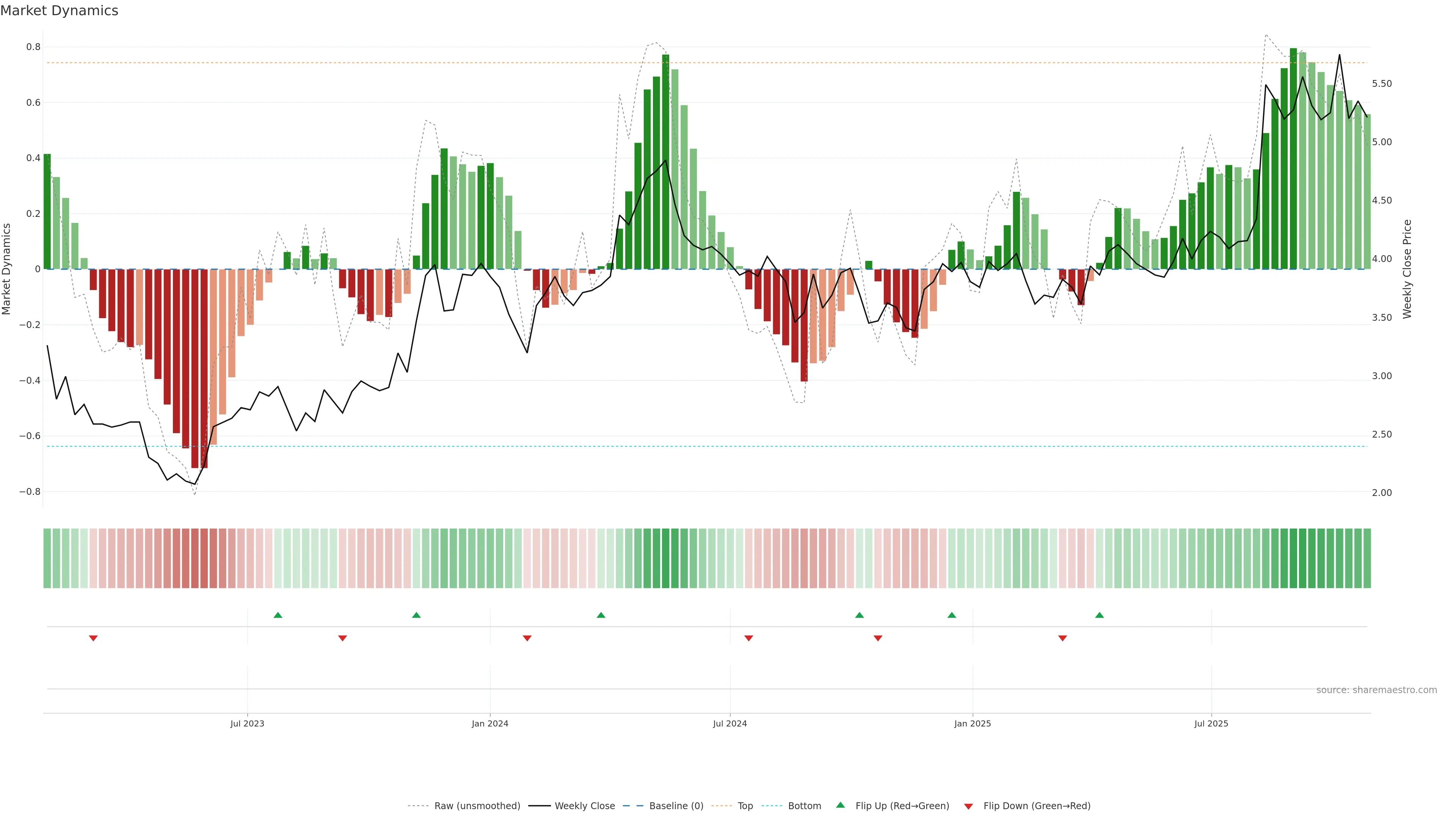Click the Flip Up marker just before Jan 2025
The width and height of the screenshot is (1456, 819).
tap(952, 615)
